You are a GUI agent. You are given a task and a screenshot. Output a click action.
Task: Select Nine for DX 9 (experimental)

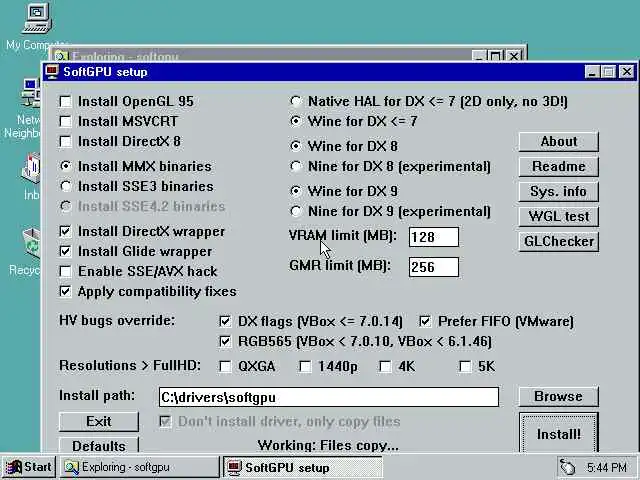click(296, 211)
